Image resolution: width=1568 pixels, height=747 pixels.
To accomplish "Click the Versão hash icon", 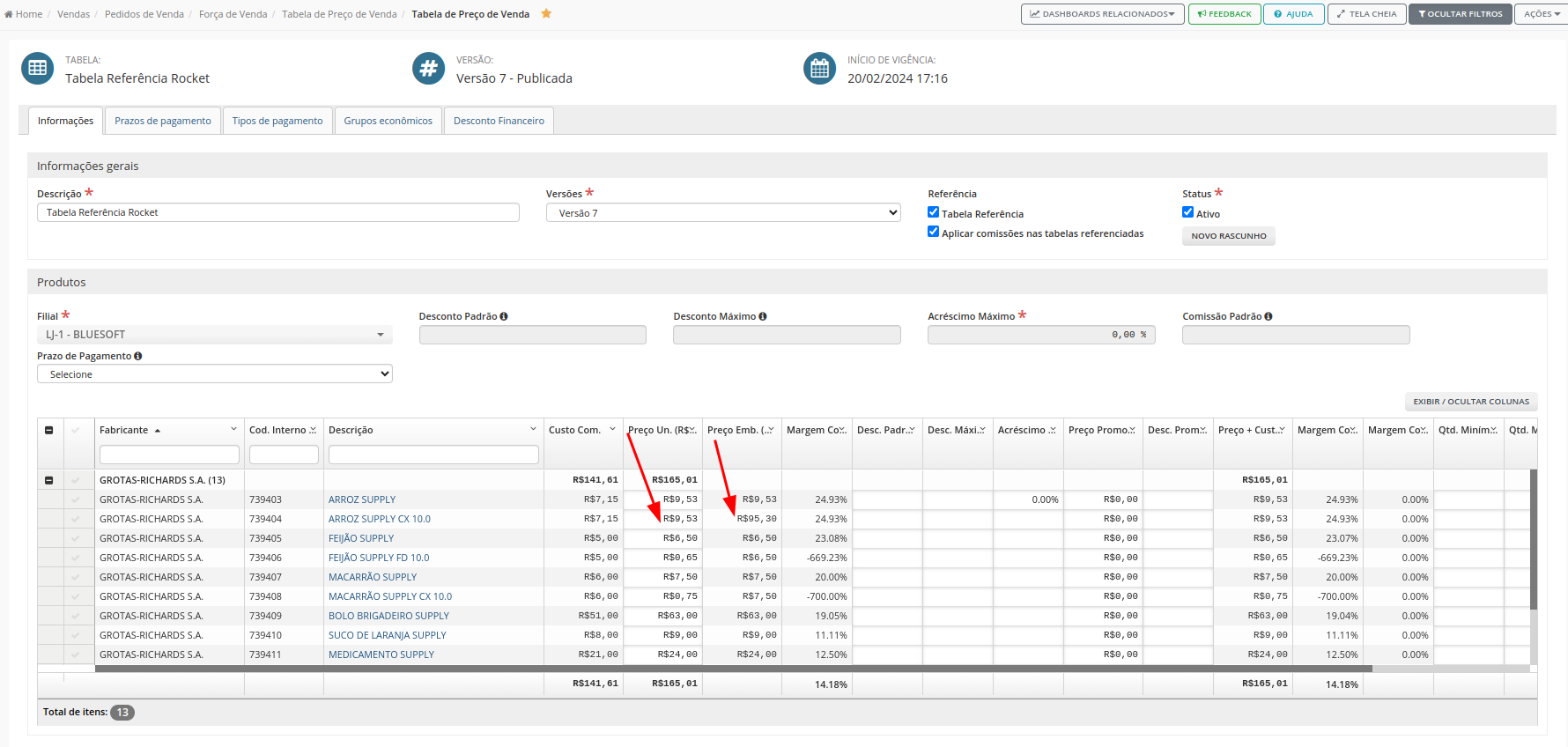I will 428,69.
